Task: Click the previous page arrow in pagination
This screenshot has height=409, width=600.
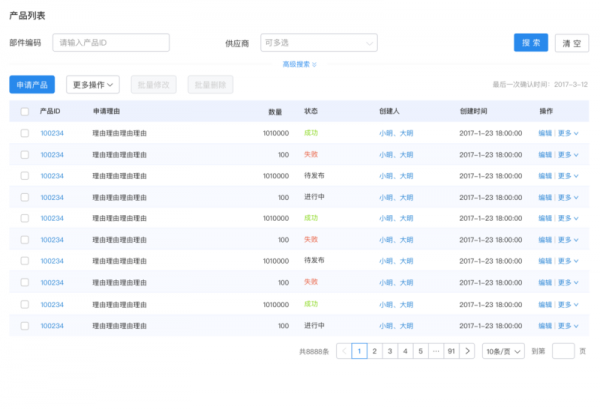Action: [x=343, y=351]
